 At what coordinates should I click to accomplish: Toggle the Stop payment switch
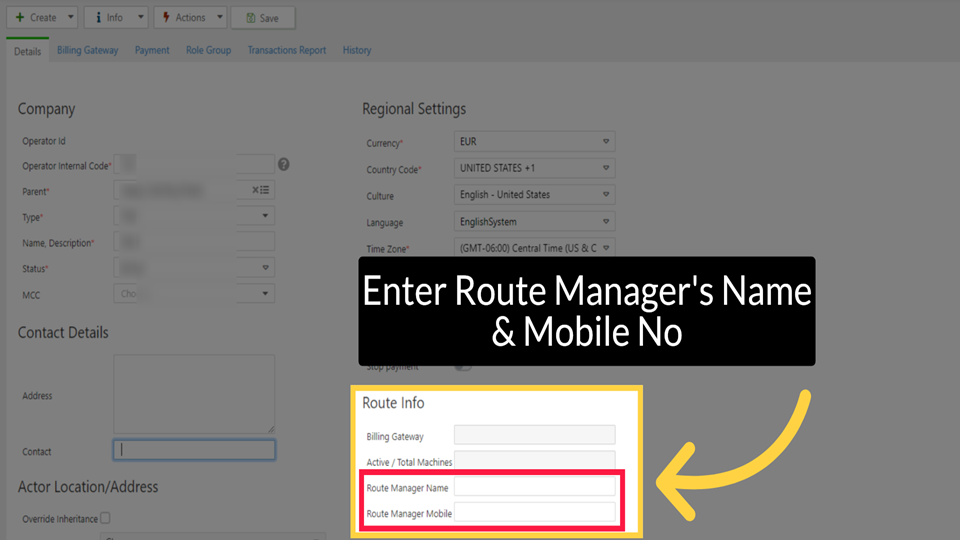pos(463,366)
